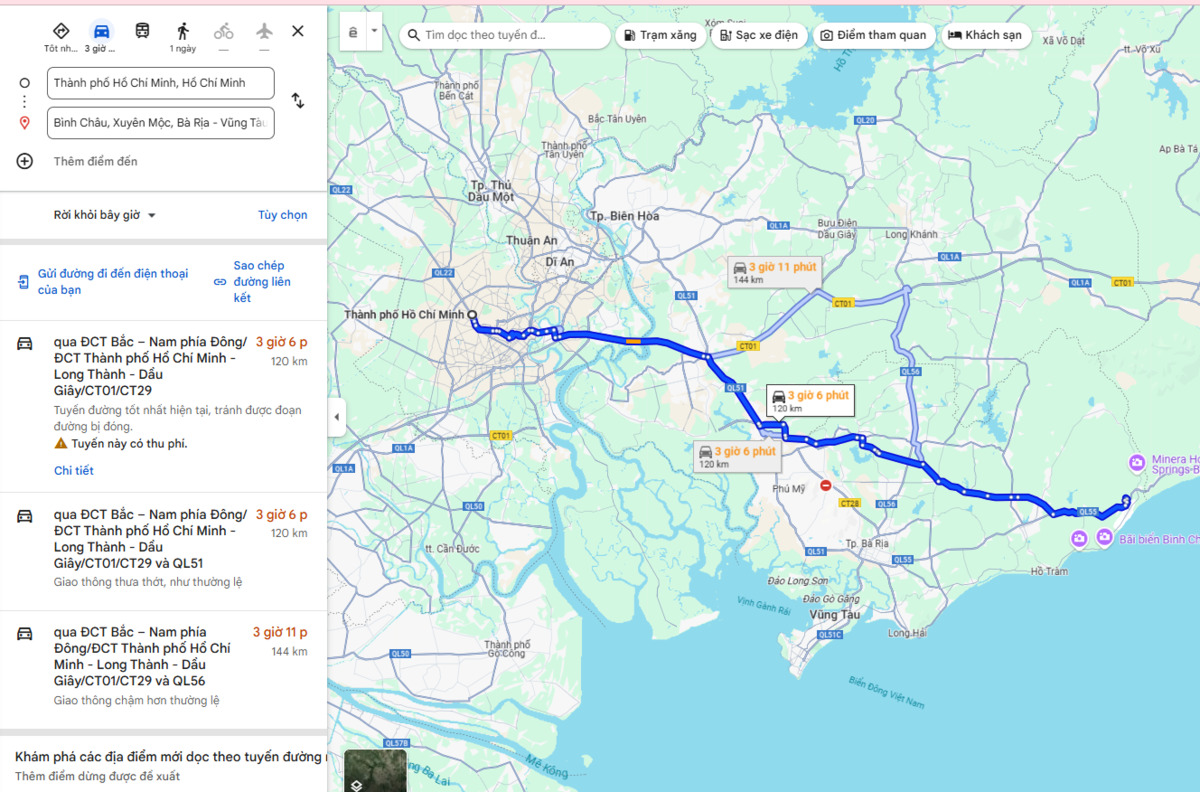Edit the starting point Thành phố Hồ Chí Minh
This screenshot has height=792, width=1200.
pyautogui.click(x=160, y=83)
